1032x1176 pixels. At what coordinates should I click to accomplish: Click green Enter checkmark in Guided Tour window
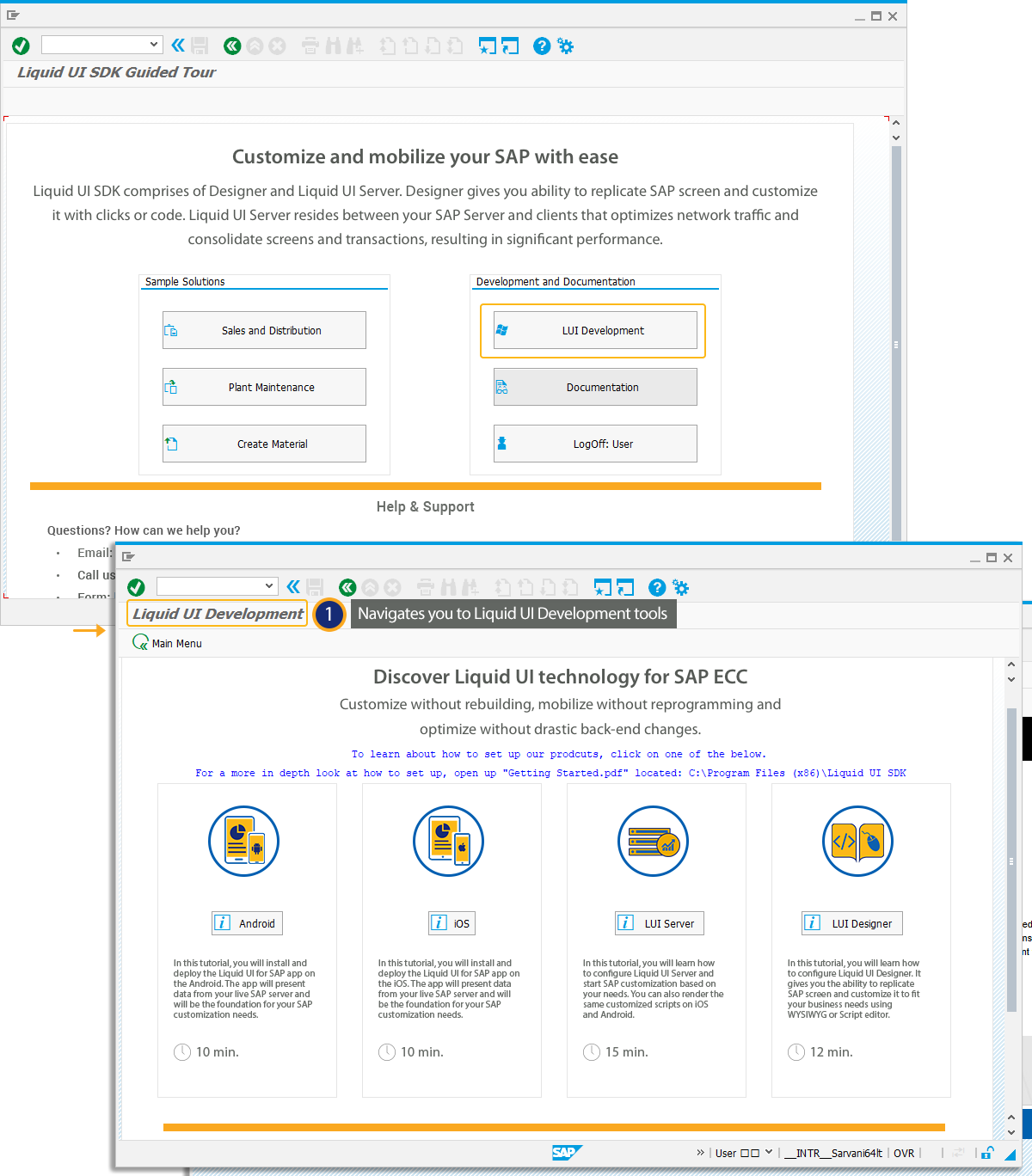click(x=21, y=46)
